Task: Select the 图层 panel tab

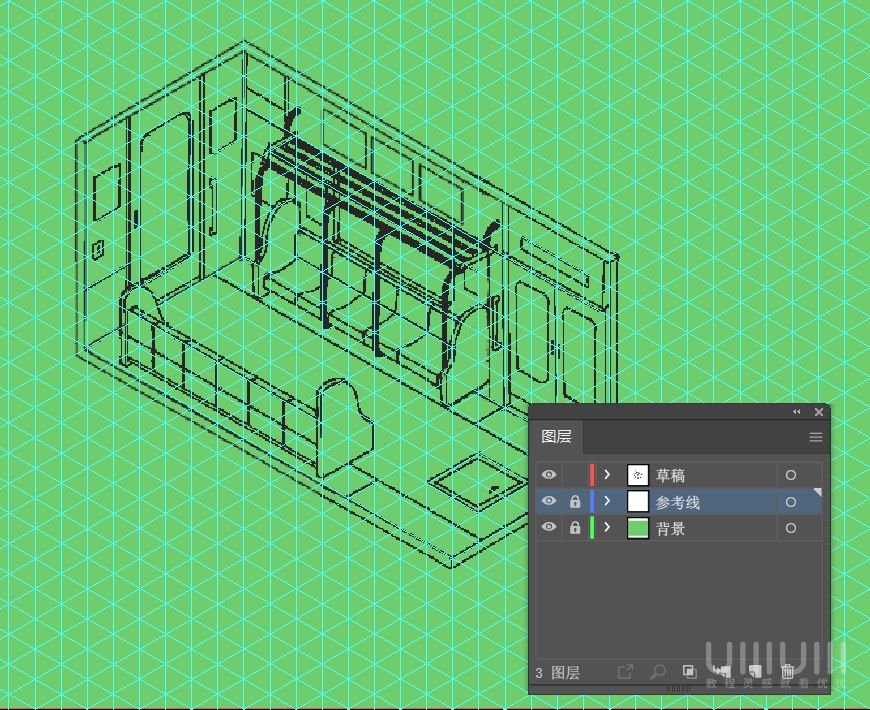Action: [556, 437]
